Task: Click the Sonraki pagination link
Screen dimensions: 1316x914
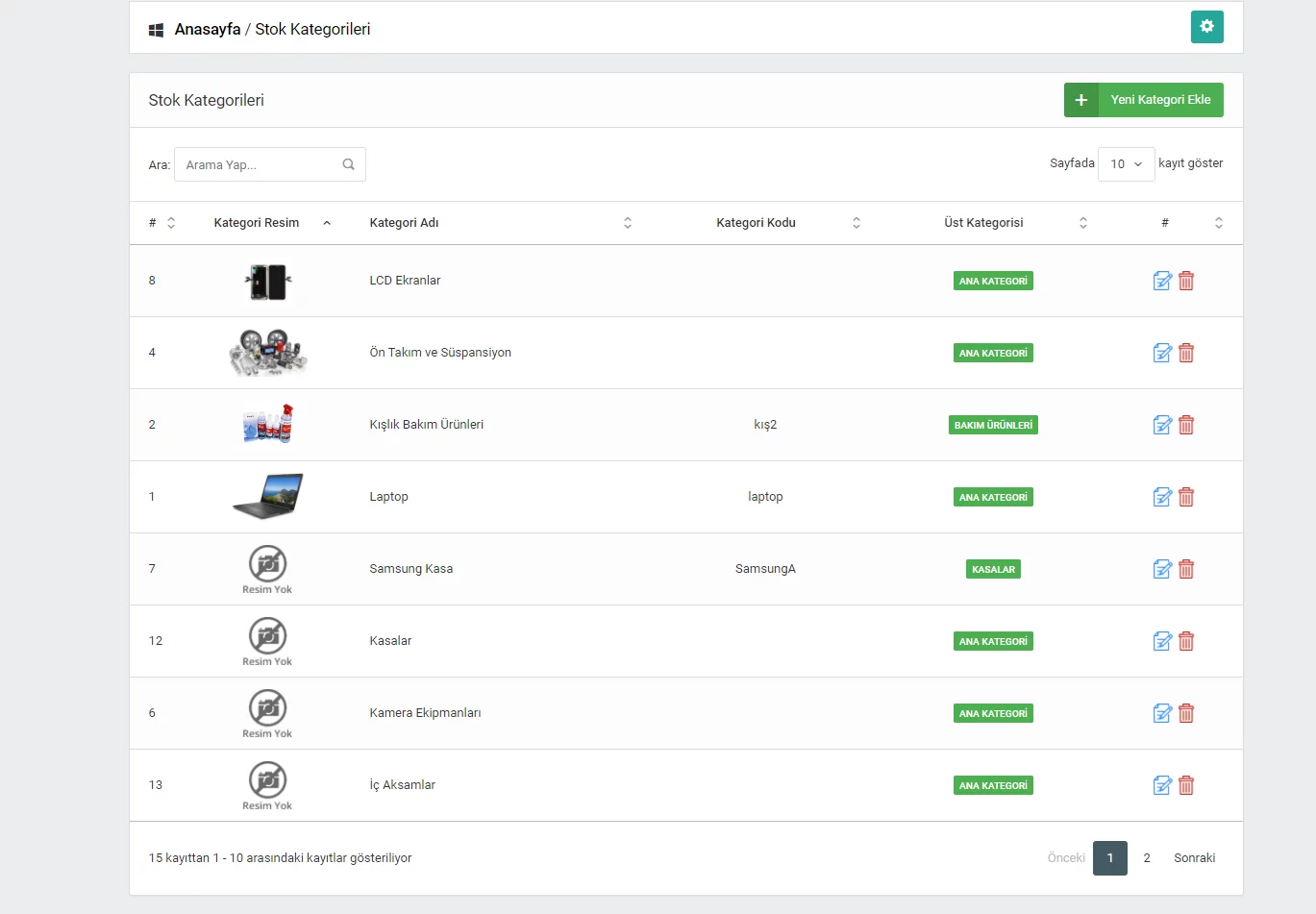Action: coord(1194,858)
